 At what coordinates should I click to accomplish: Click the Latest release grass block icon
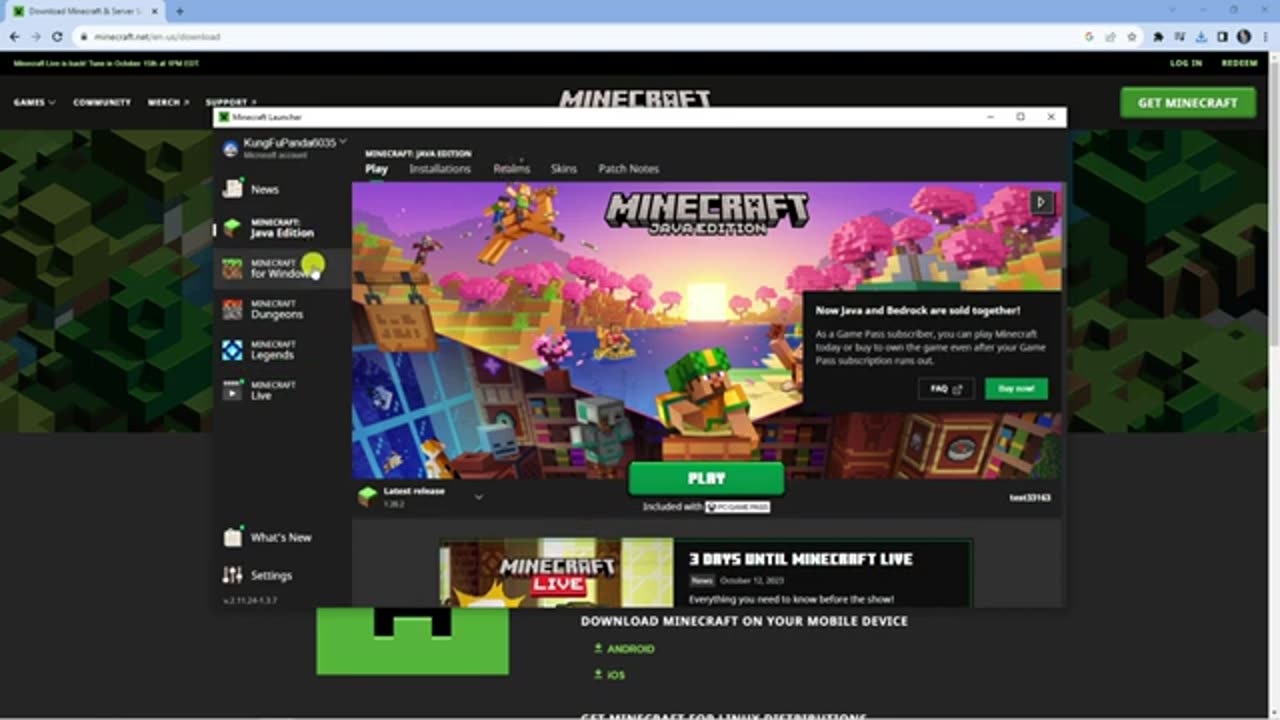[368, 496]
